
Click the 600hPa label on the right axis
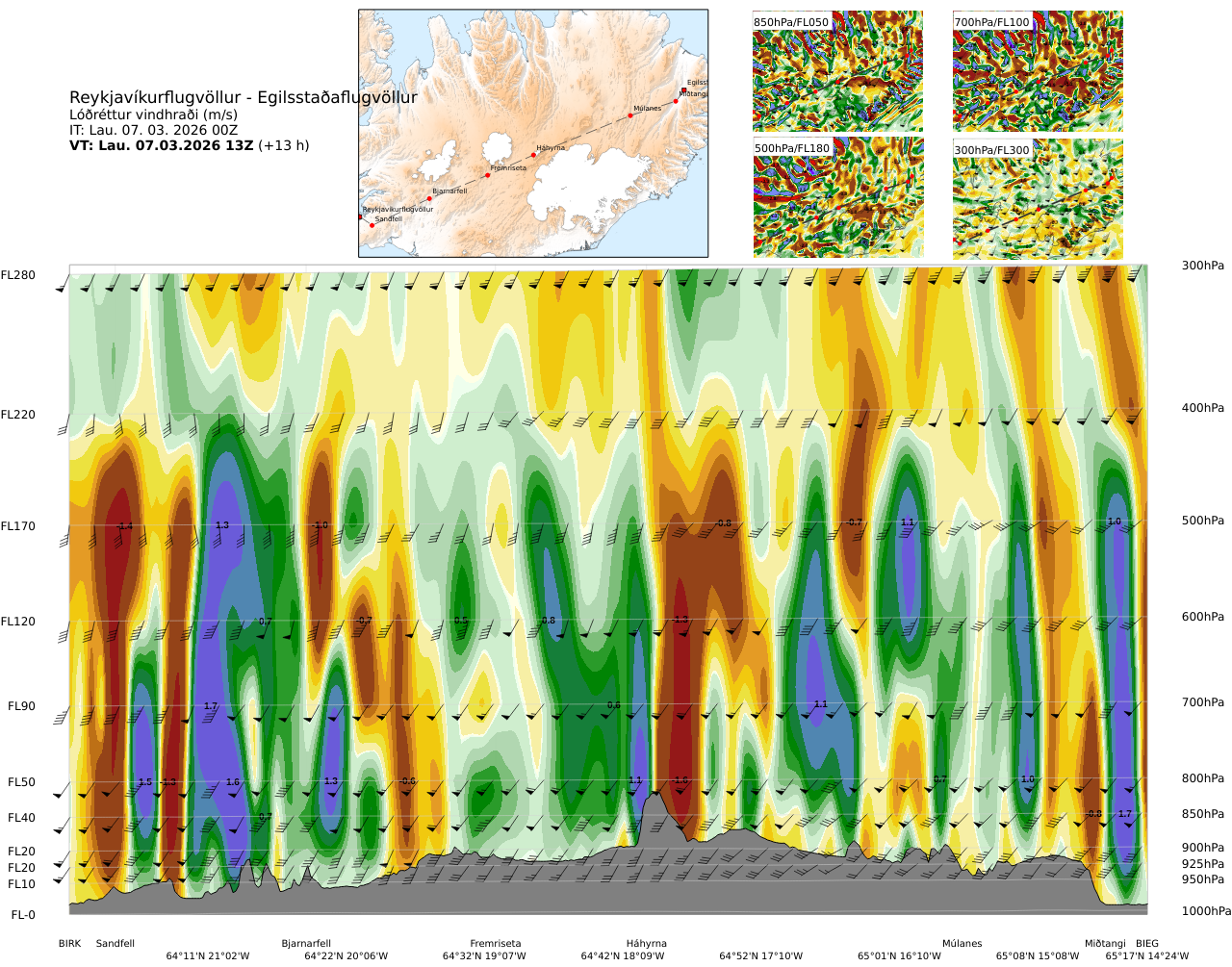click(1203, 617)
